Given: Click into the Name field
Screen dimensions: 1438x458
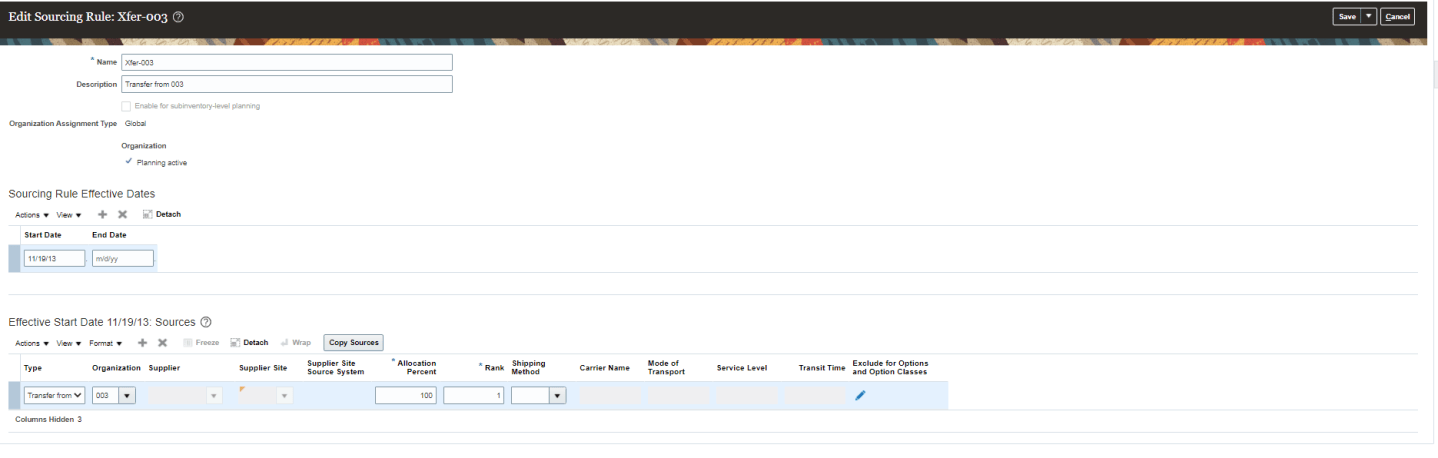Looking at the screenshot, I should [x=287, y=61].
